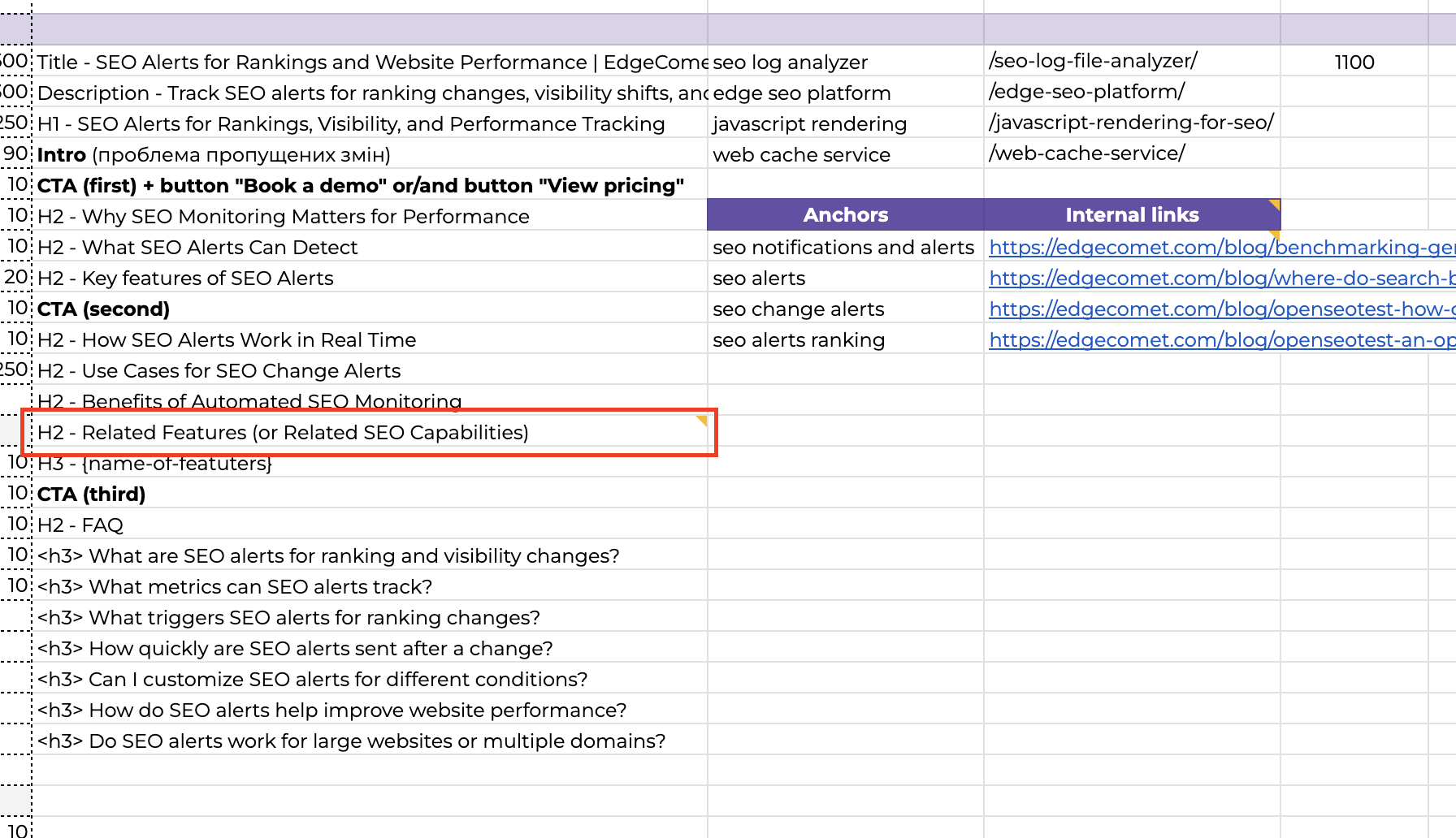Select the cell containing 1100
This screenshot has width=1456, height=838.
click(1354, 62)
